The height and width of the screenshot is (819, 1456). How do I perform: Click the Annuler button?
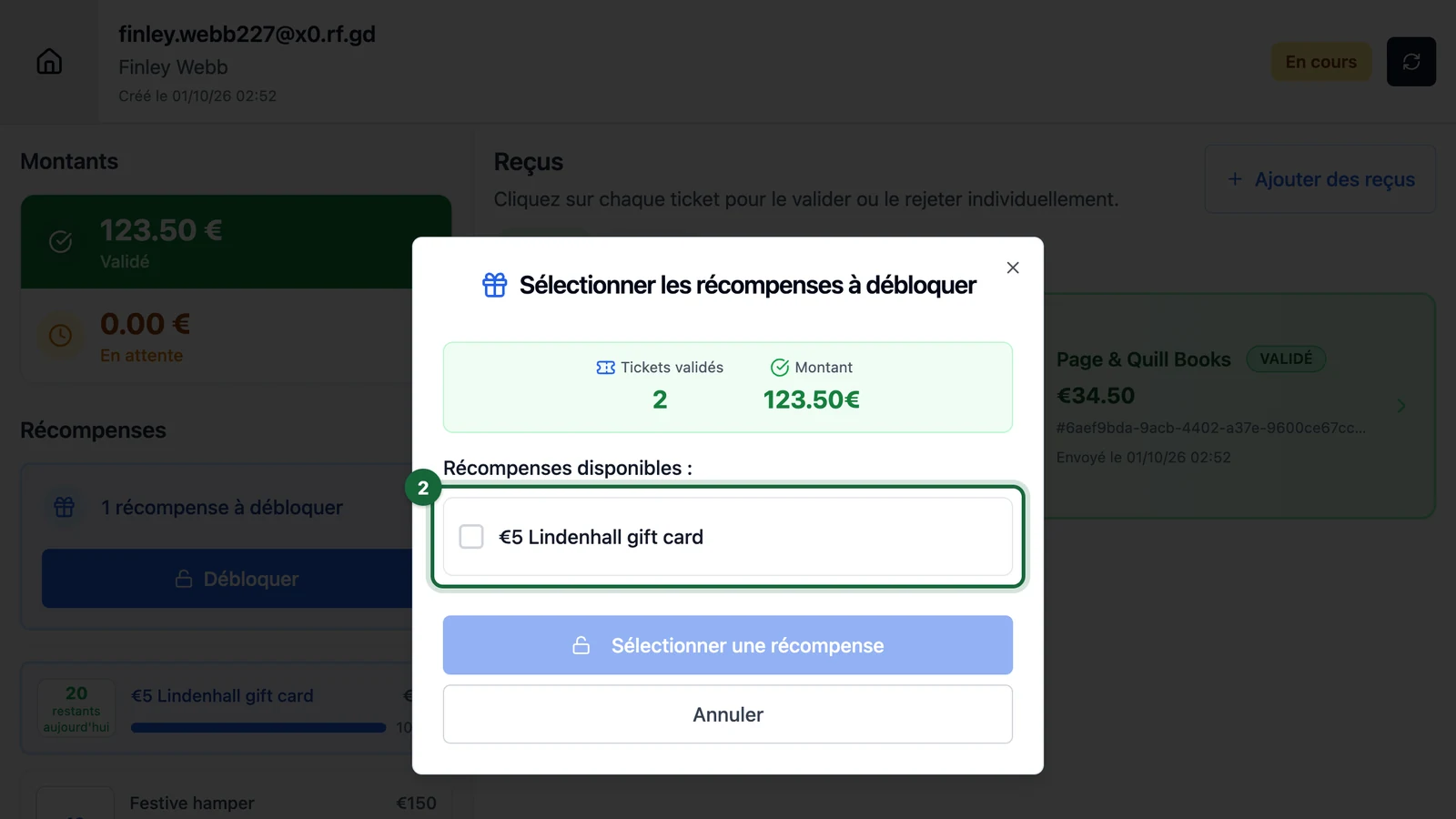pos(728,714)
